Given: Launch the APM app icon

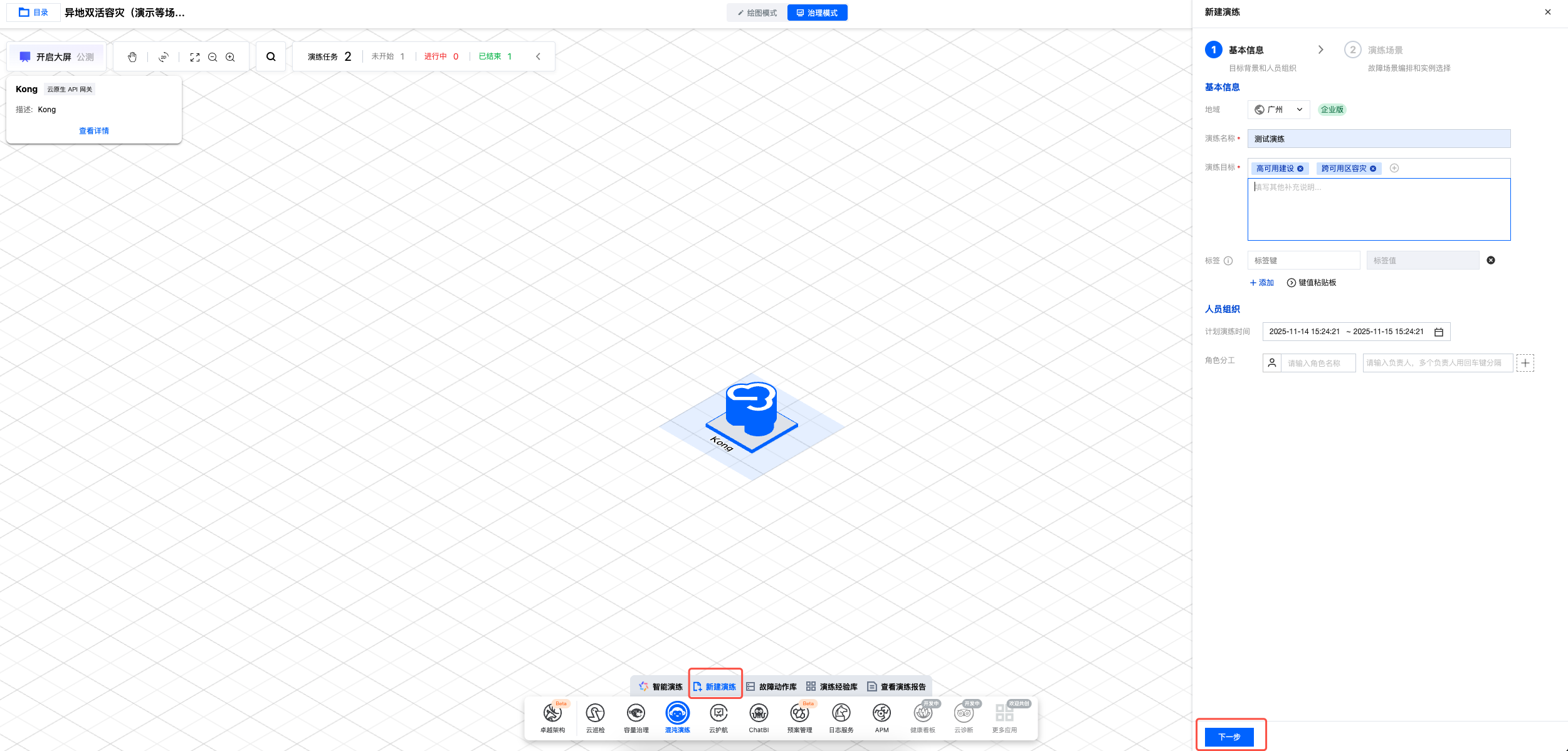Looking at the screenshot, I should [881, 713].
